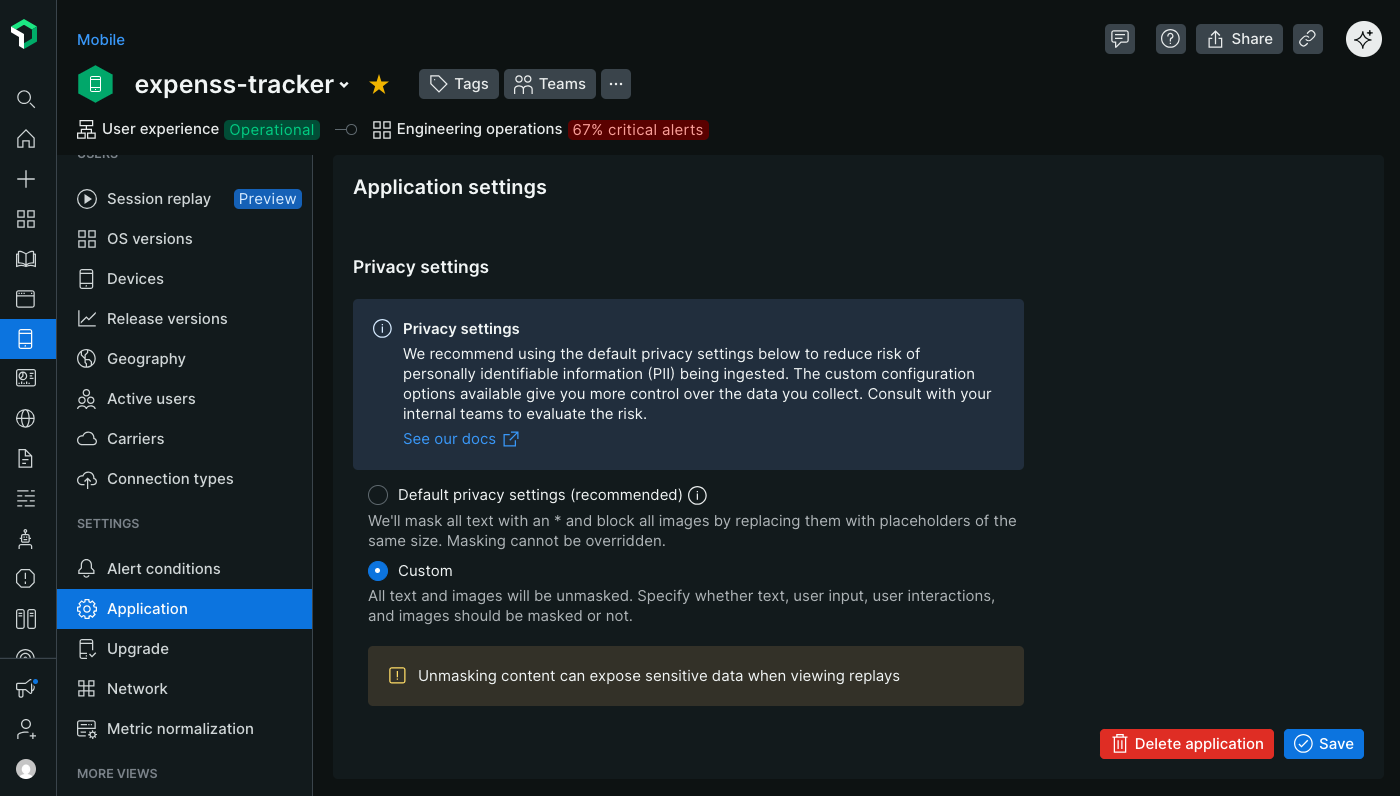
Task: Open the Tags dropdown button
Action: 459,84
